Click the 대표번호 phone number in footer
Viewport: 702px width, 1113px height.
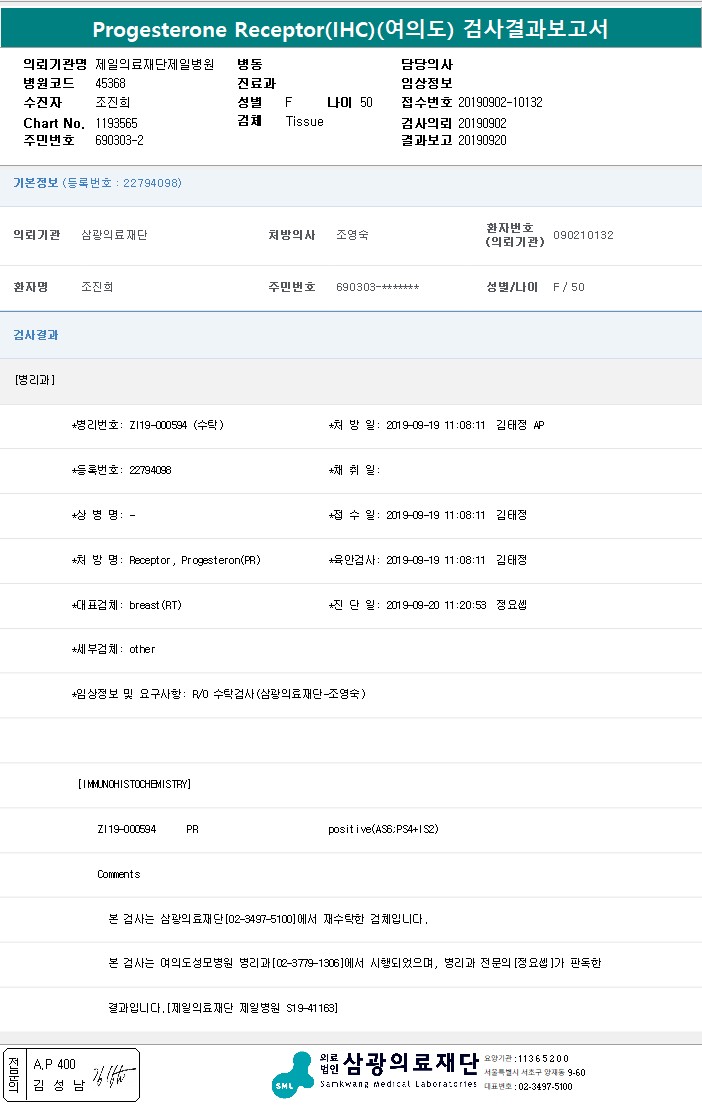click(x=546, y=1086)
